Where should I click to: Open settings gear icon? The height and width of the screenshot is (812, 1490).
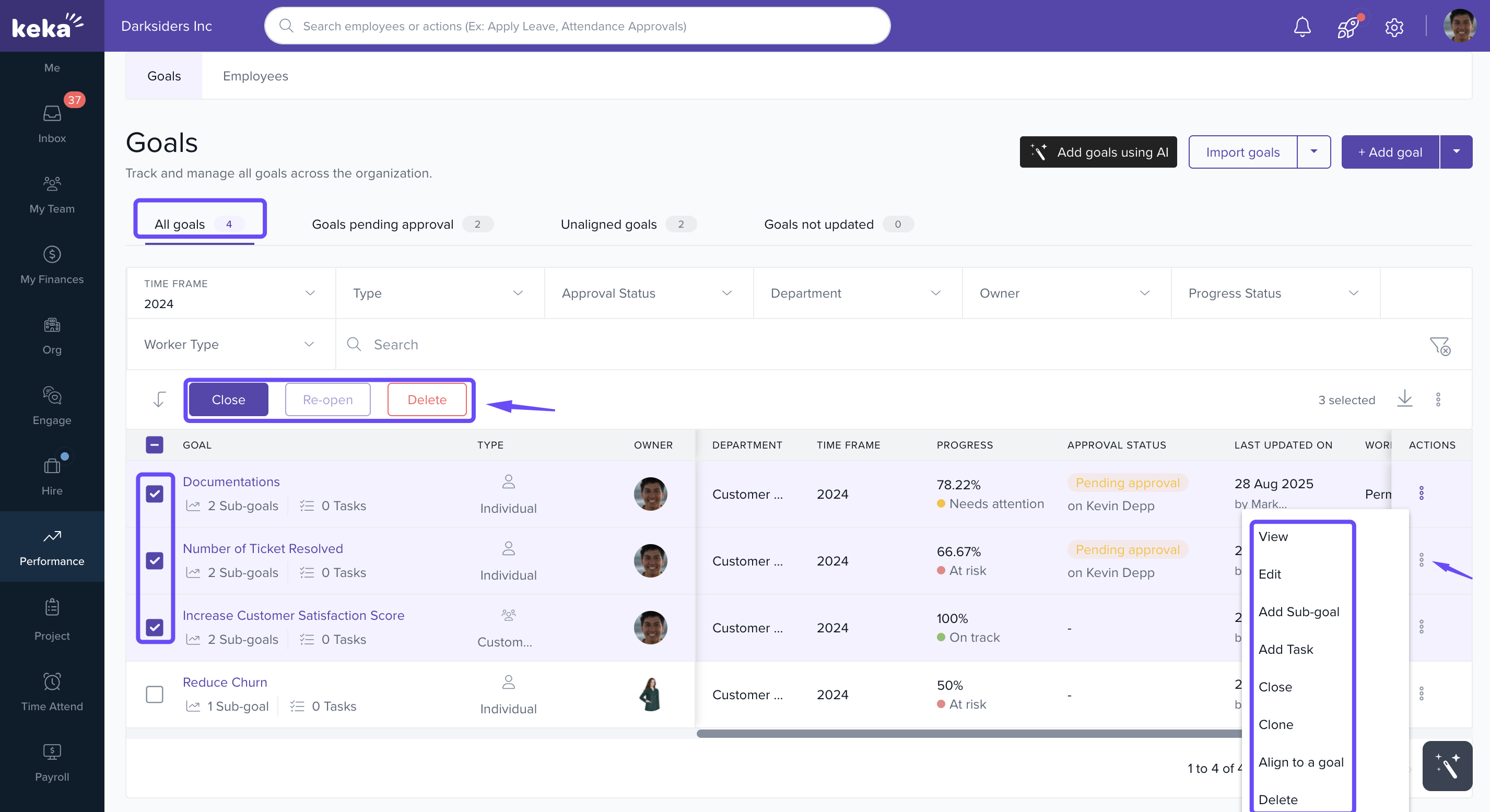pos(1394,27)
